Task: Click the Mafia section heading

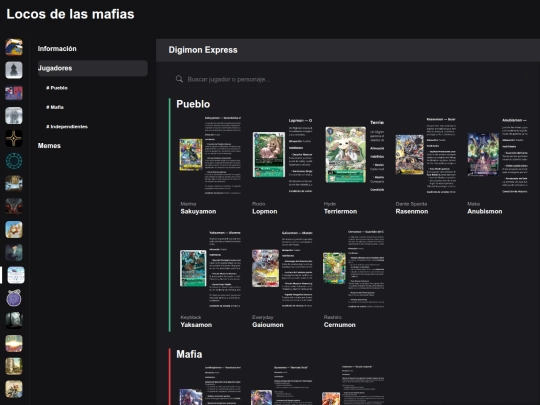Action: [189, 354]
